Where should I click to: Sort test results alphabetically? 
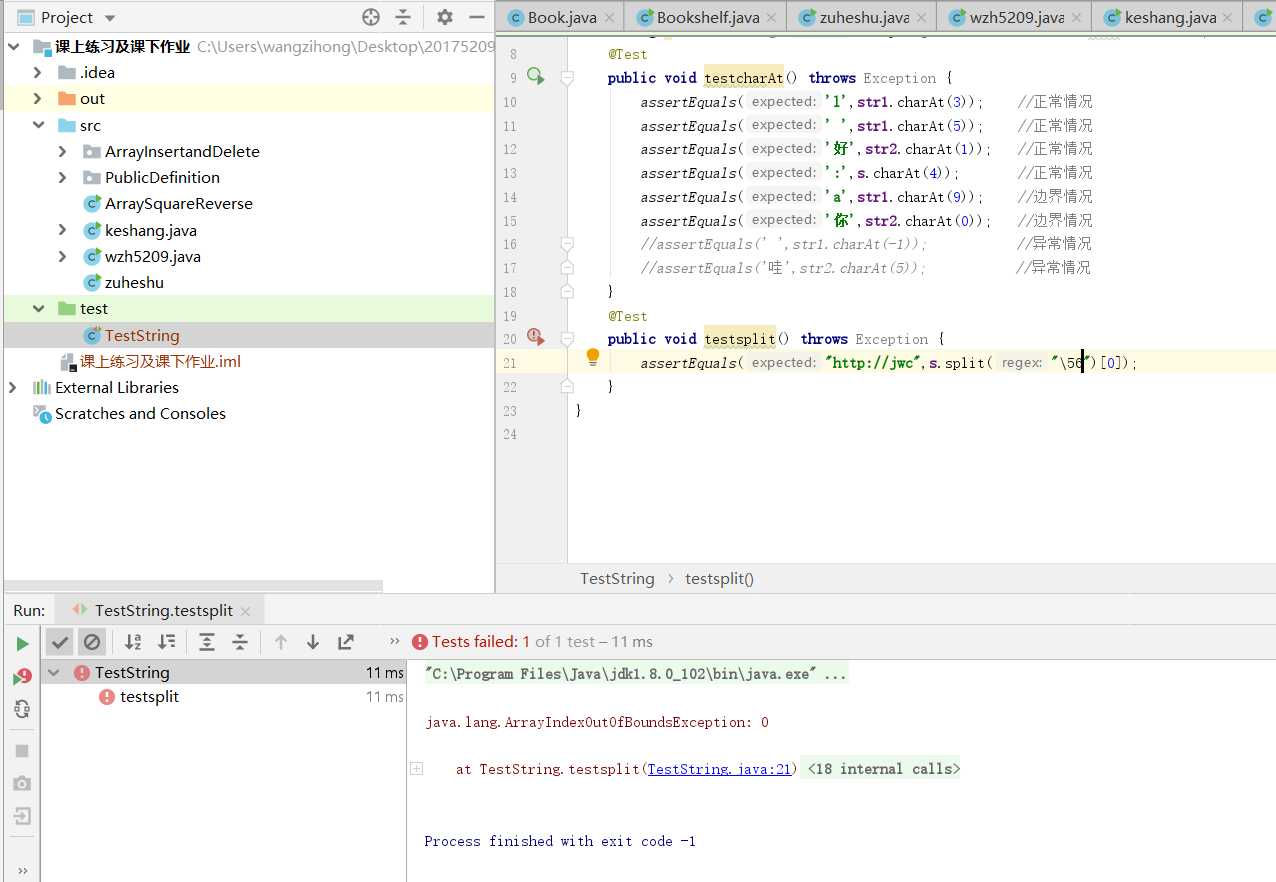coord(133,642)
